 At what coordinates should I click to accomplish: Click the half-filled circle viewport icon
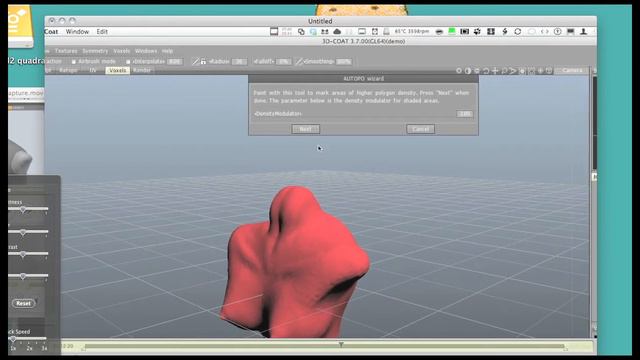click(468, 71)
